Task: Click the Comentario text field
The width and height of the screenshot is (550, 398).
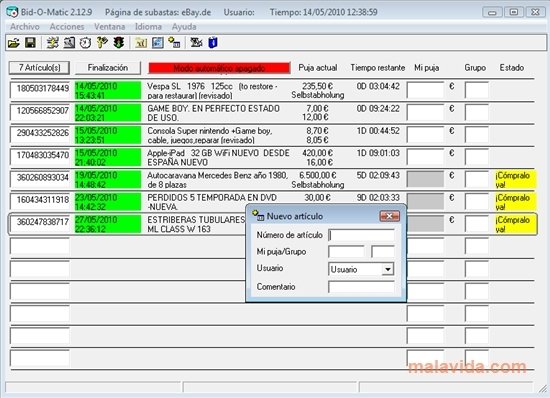Action: (x=361, y=287)
